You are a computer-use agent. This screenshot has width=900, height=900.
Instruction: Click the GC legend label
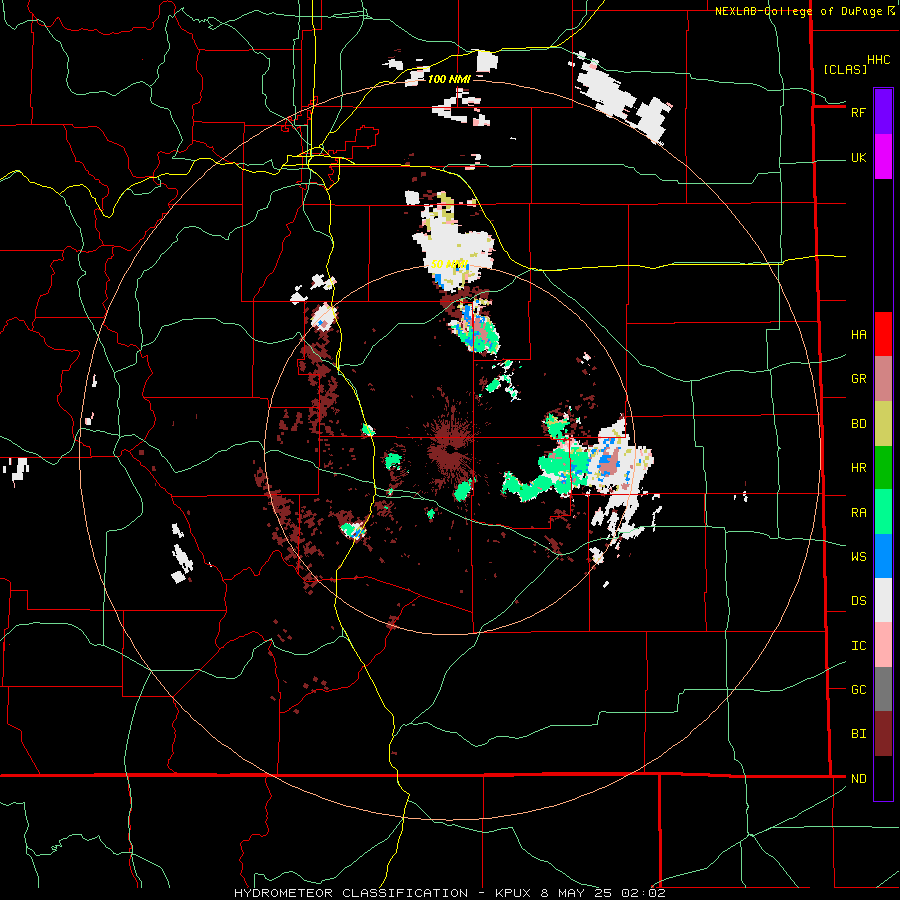click(x=858, y=690)
